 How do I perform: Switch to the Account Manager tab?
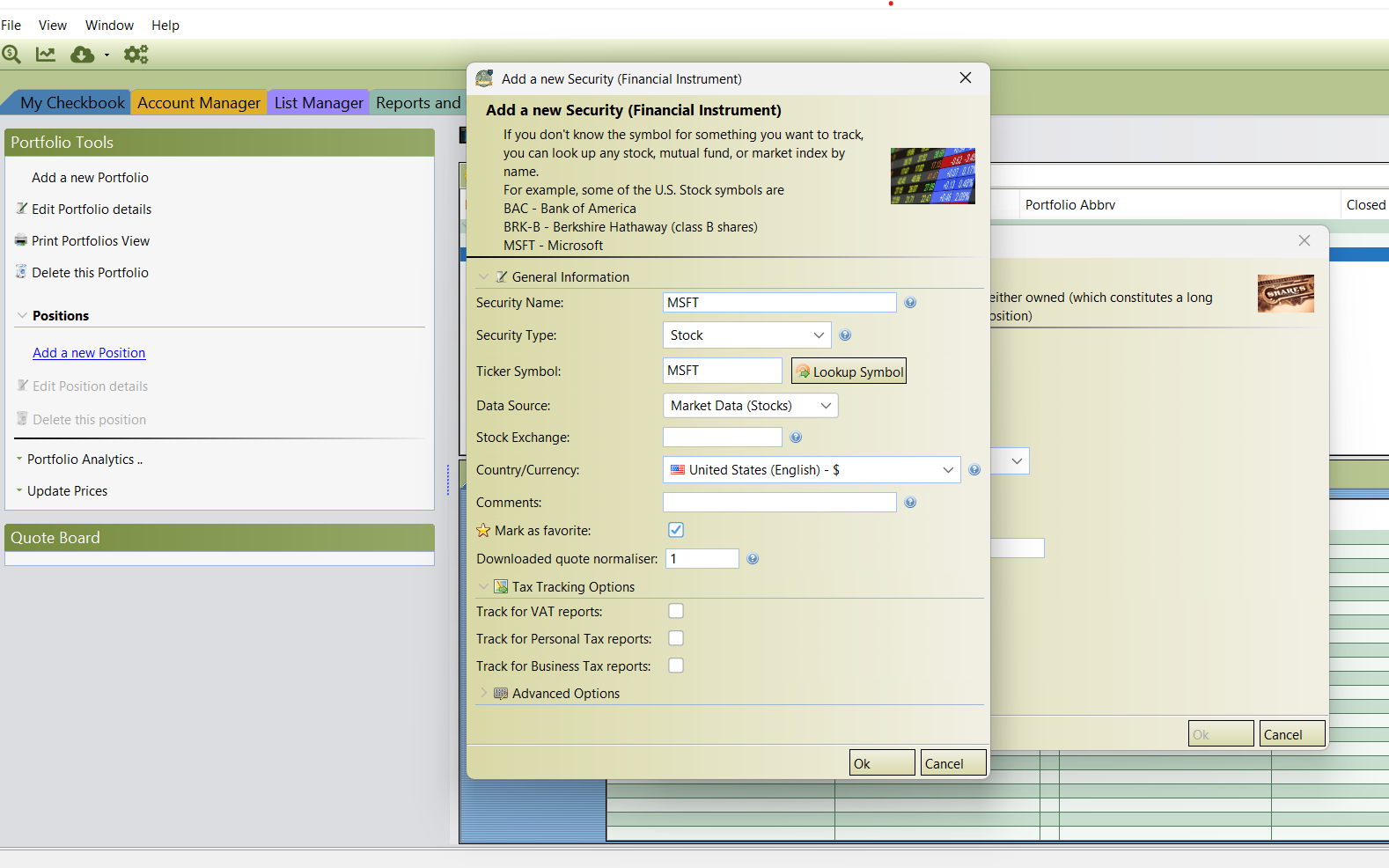point(199,102)
